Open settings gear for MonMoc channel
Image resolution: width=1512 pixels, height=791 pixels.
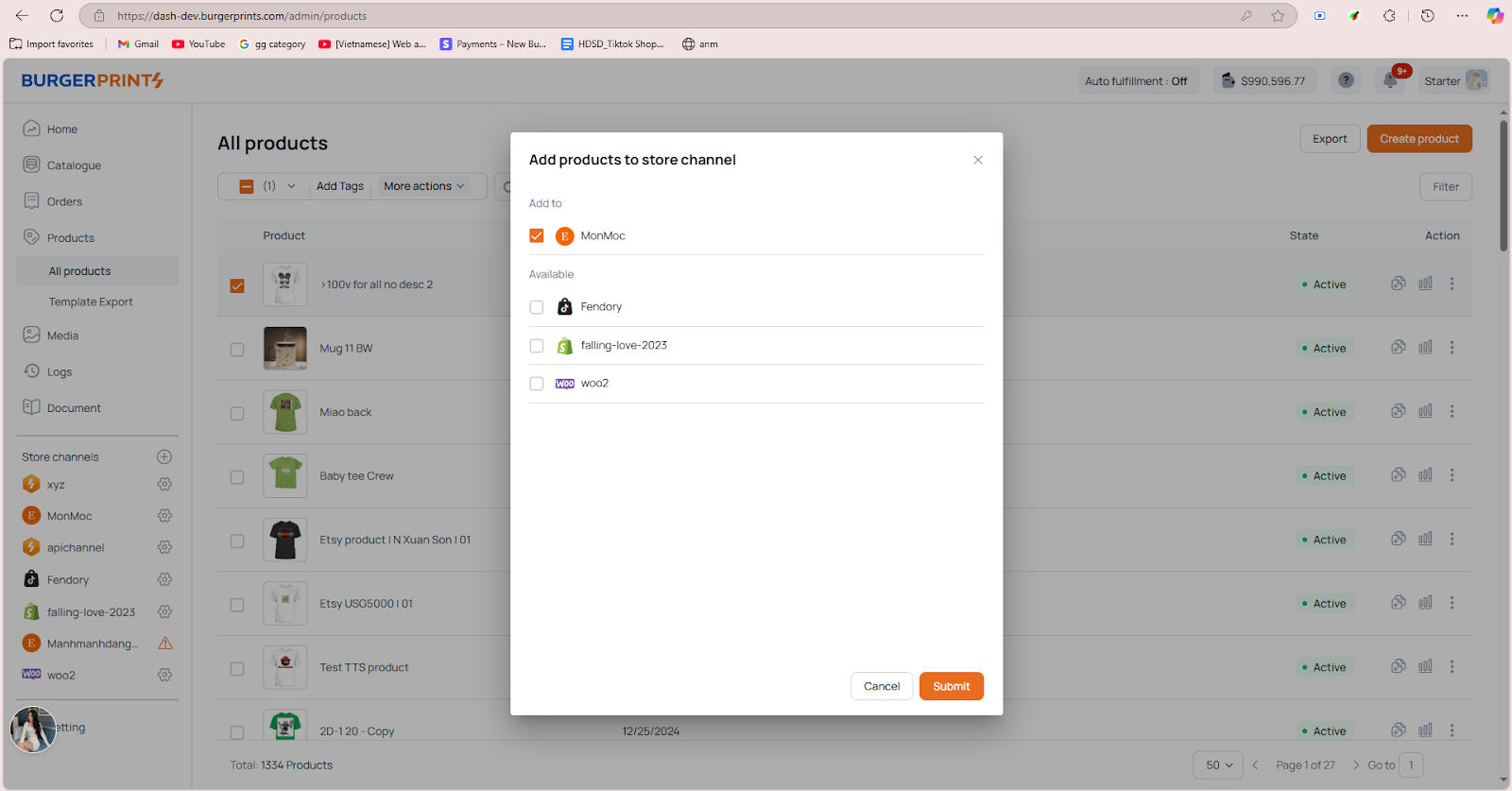point(164,516)
